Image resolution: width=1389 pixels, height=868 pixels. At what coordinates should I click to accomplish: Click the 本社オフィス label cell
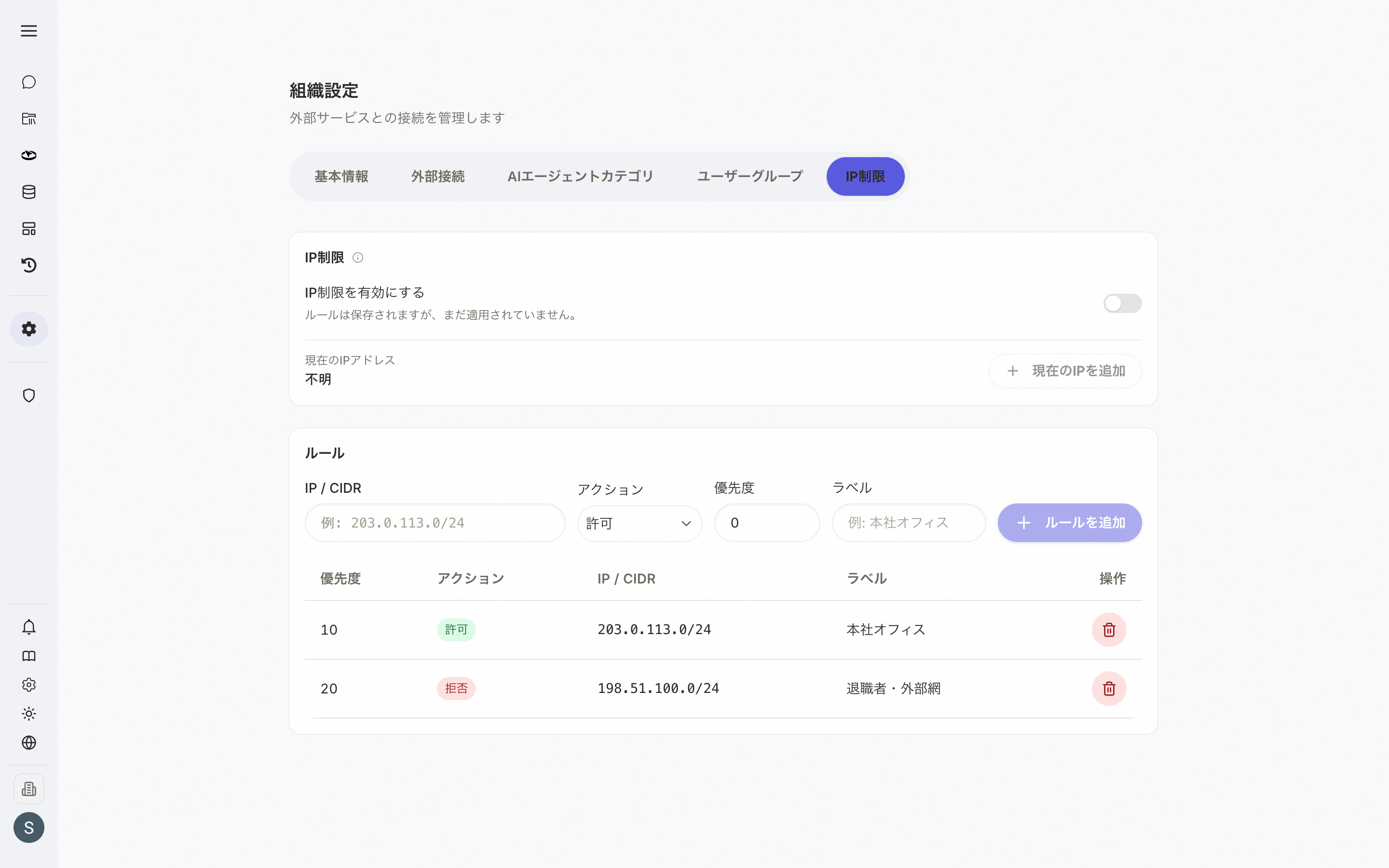[x=885, y=630]
